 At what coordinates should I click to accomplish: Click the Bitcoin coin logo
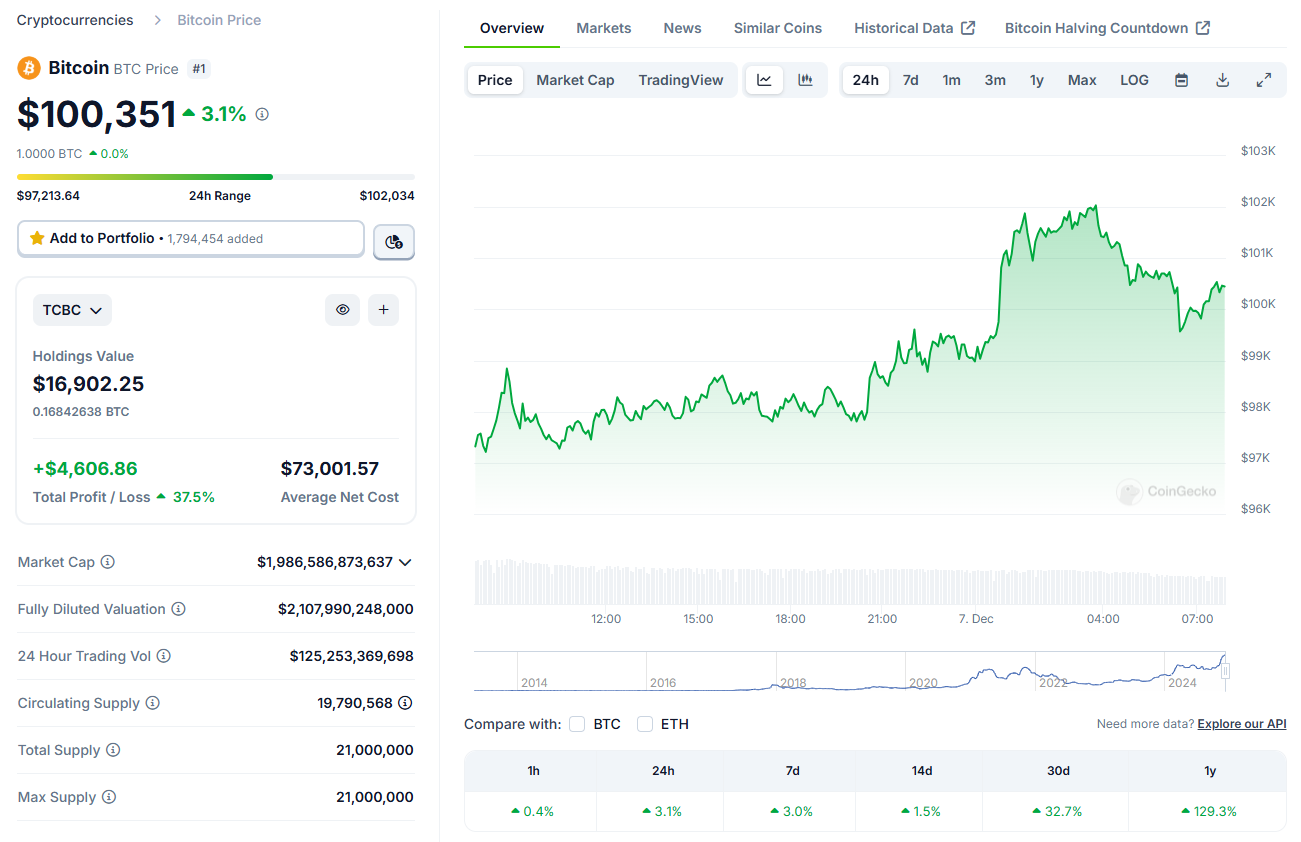click(26, 68)
